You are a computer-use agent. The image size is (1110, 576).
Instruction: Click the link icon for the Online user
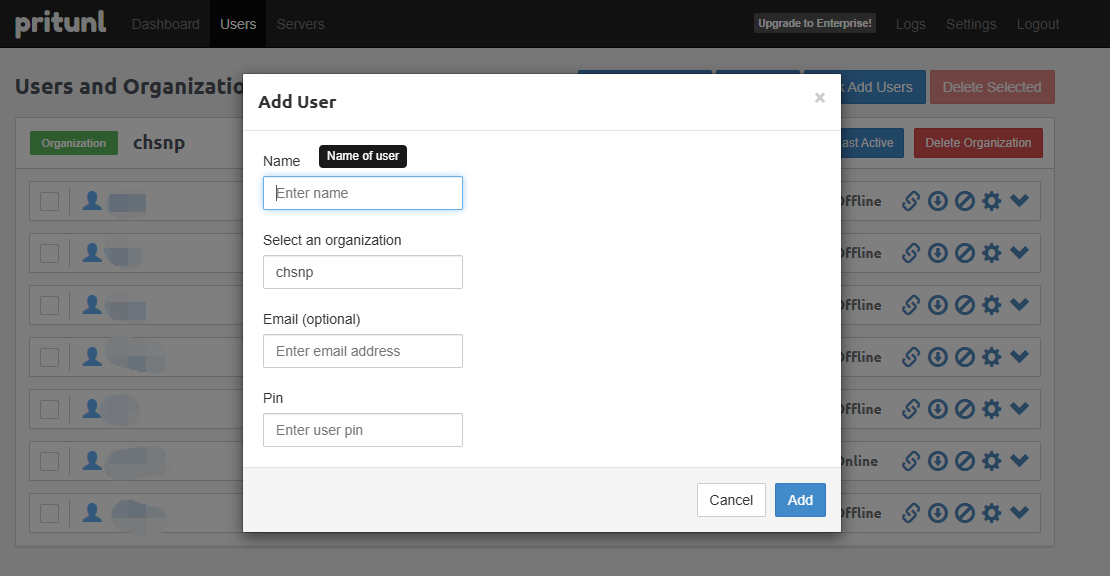tap(911, 461)
